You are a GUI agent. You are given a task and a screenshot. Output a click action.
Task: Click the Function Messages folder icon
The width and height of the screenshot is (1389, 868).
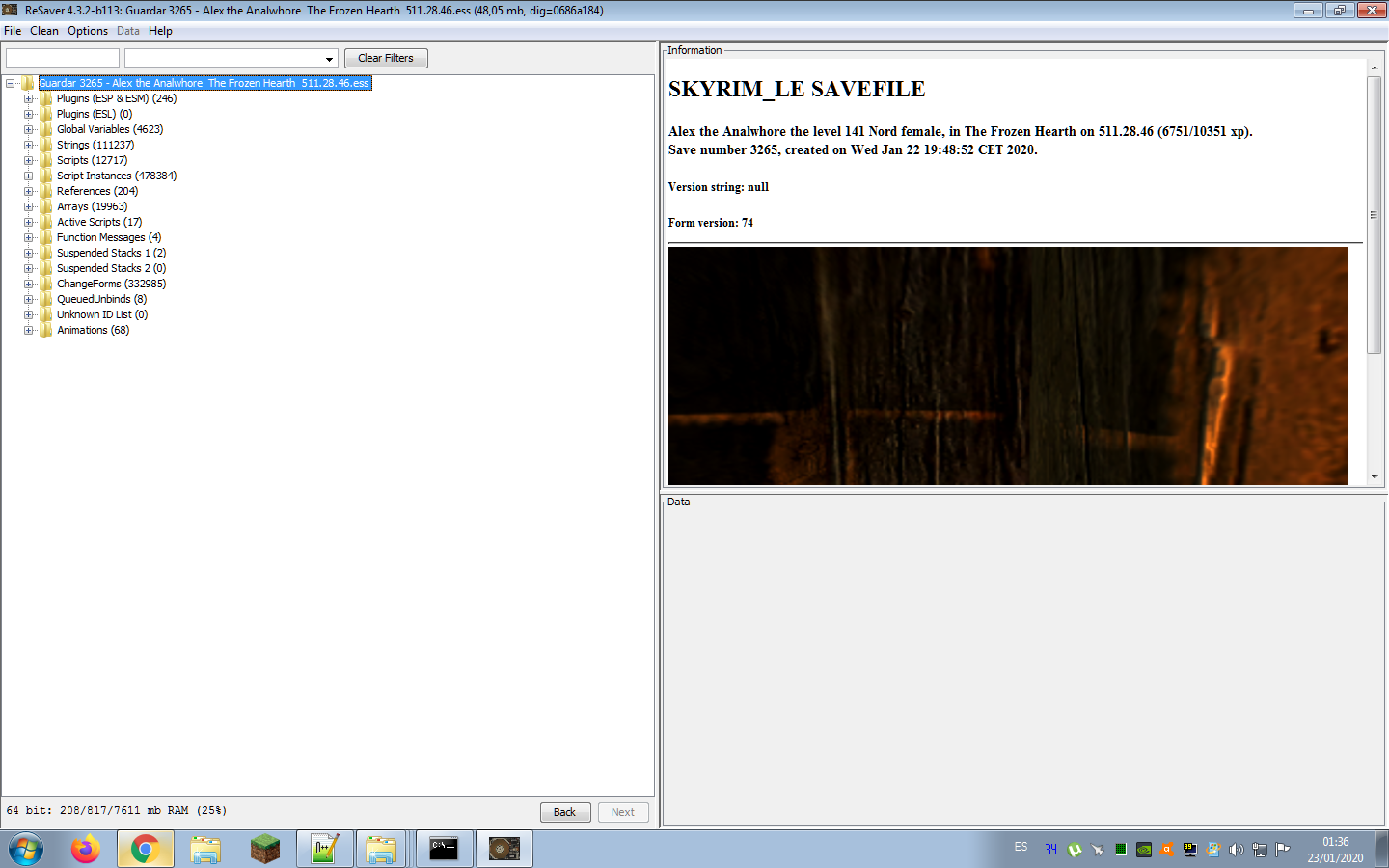tap(46, 237)
